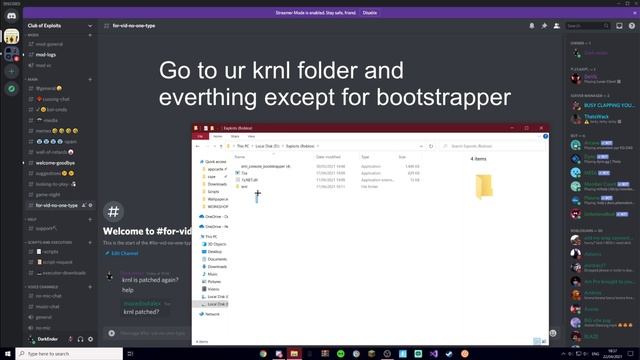Click Explorer search box
The height and width of the screenshot is (360, 640).
(x=493, y=146)
